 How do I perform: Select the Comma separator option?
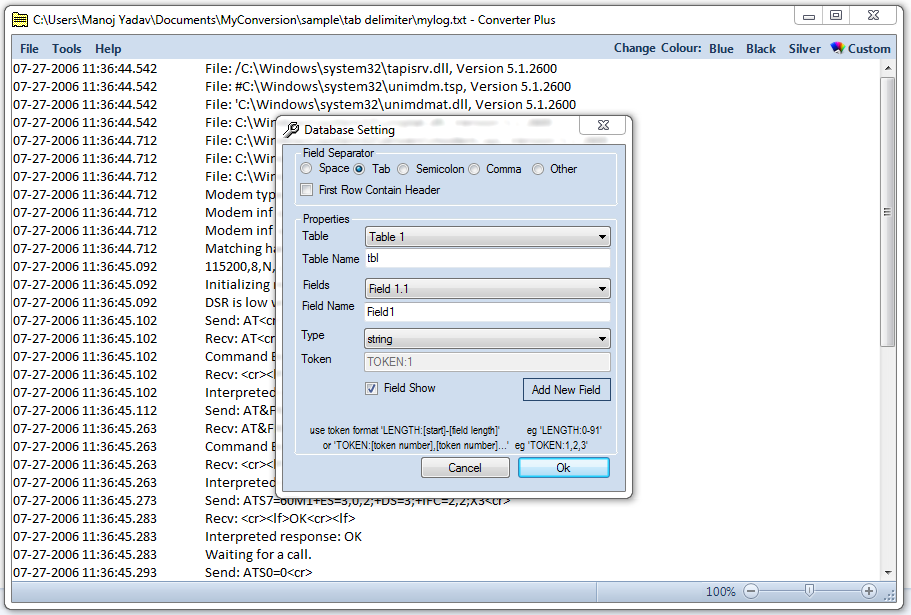[474, 169]
